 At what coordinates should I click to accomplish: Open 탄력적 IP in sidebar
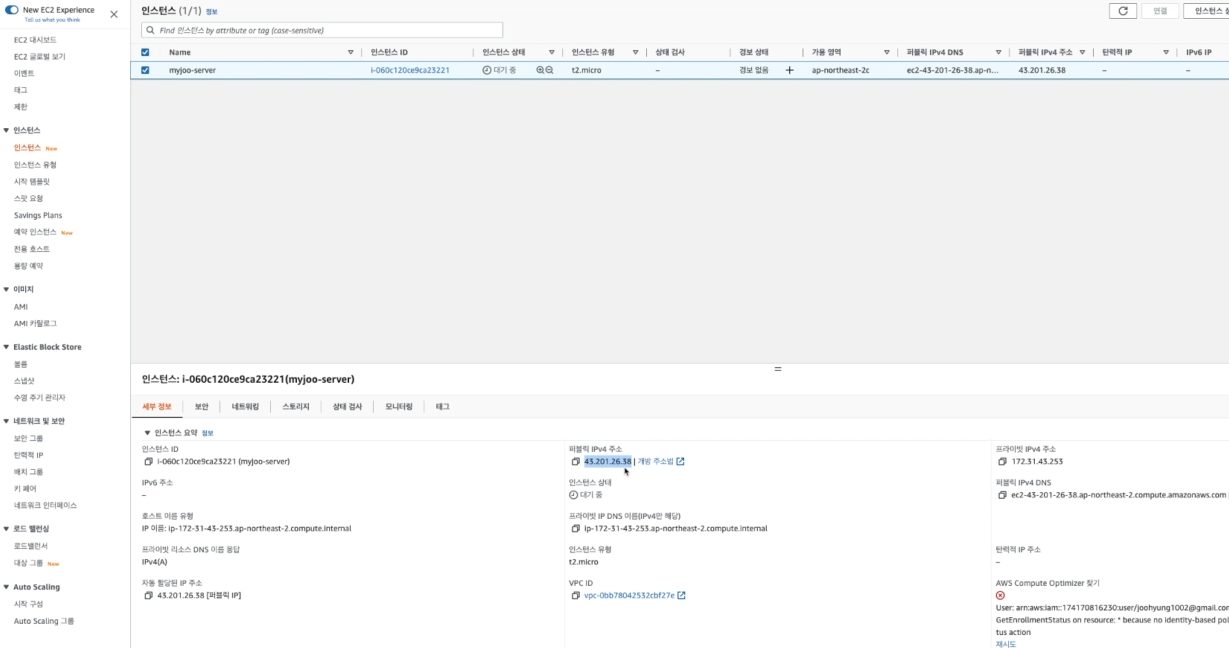29,455
